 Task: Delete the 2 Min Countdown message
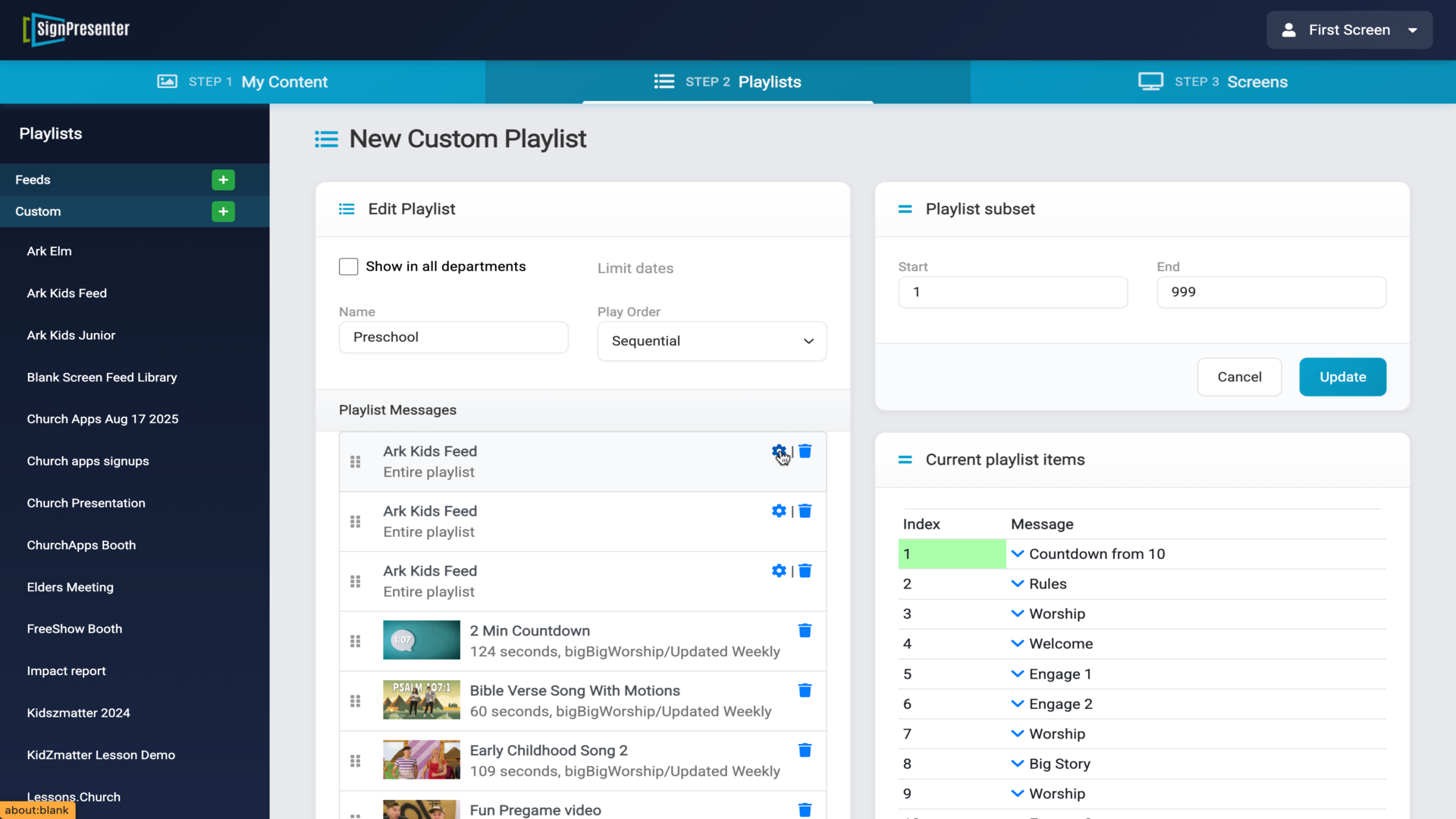[805, 631]
